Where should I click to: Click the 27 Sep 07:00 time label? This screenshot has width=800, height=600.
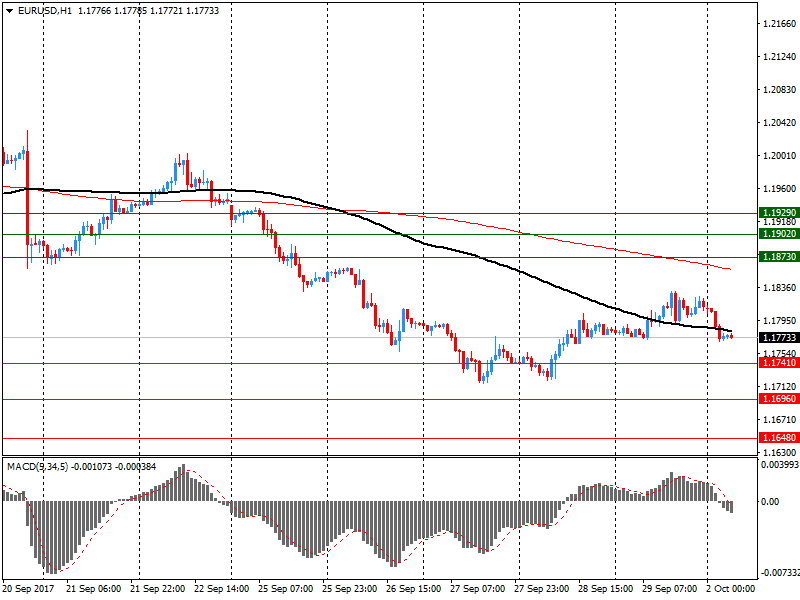click(x=478, y=589)
